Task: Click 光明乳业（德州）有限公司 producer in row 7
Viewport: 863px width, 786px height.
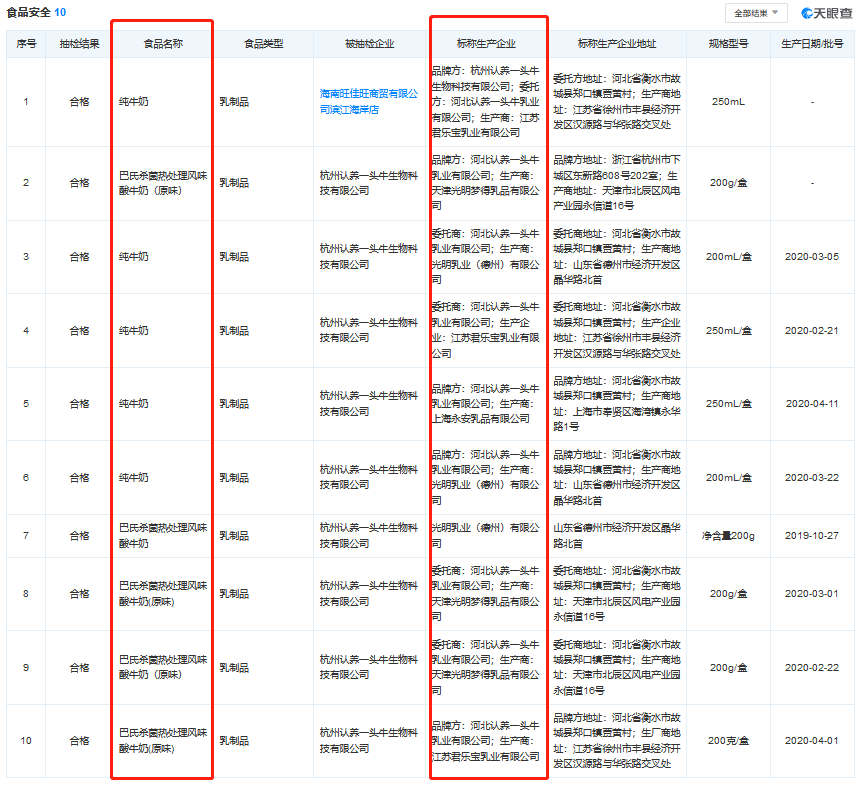Action: pos(485,536)
